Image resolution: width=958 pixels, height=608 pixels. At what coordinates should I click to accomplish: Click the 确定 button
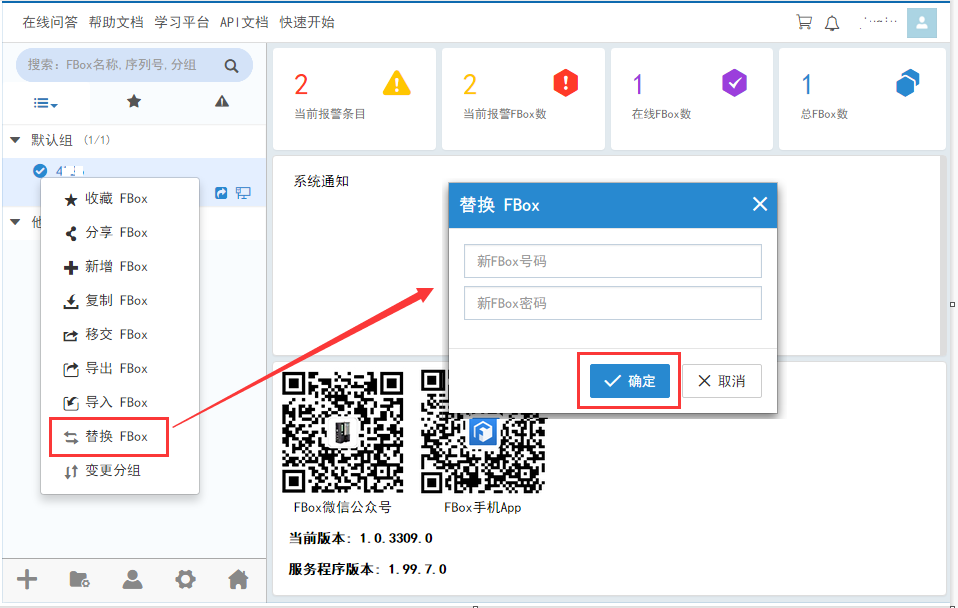630,381
